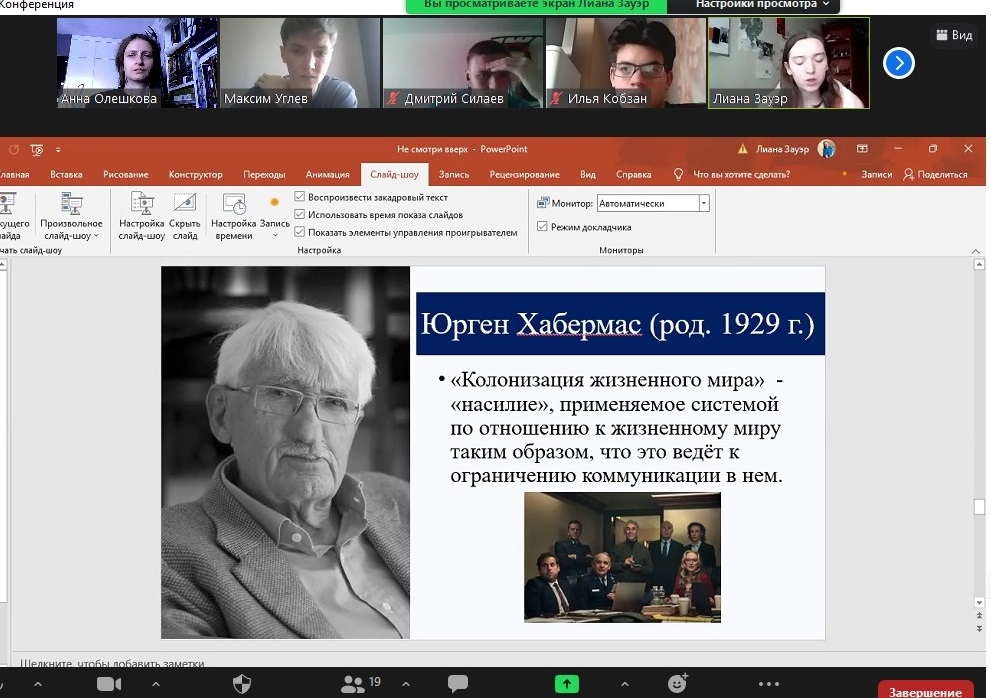Open the Рецензирование ribbon tab
The image size is (991, 698).
[x=522, y=174]
